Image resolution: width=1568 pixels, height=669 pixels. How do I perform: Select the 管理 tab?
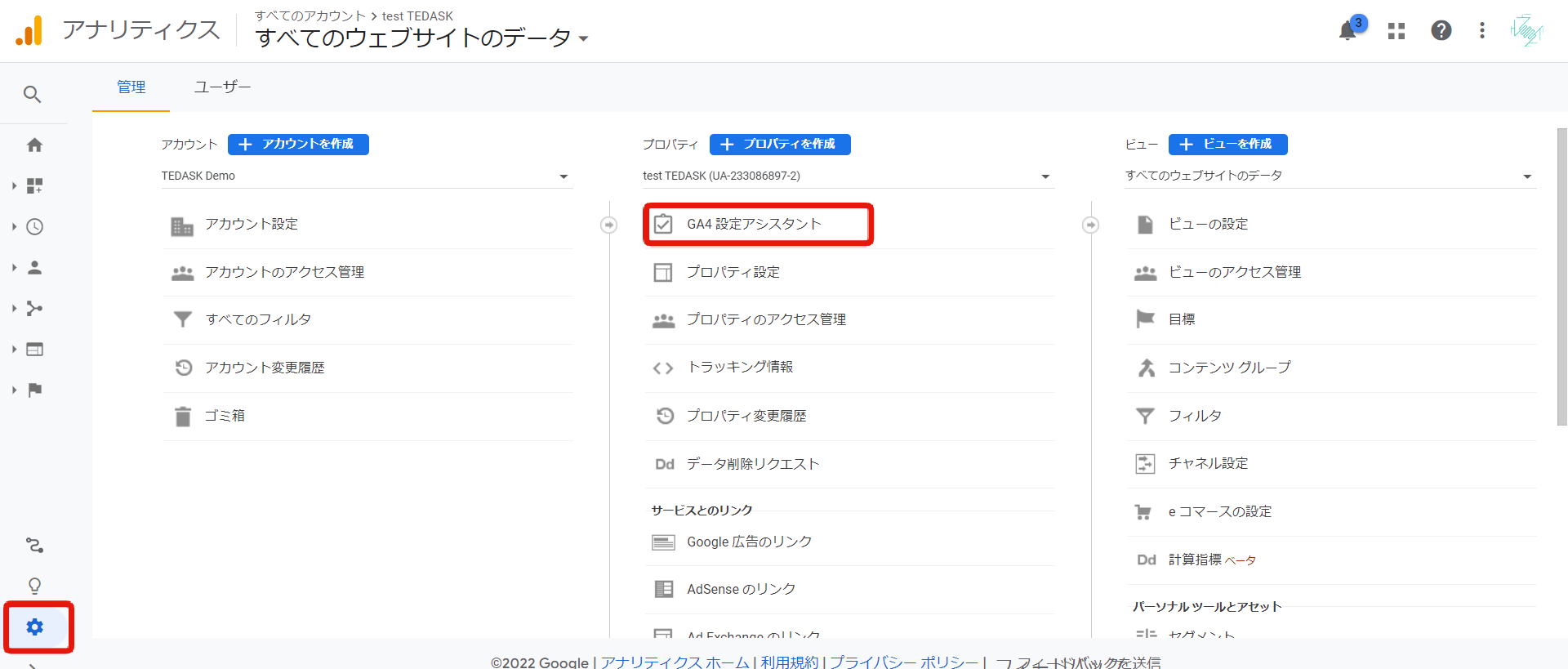[131, 87]
